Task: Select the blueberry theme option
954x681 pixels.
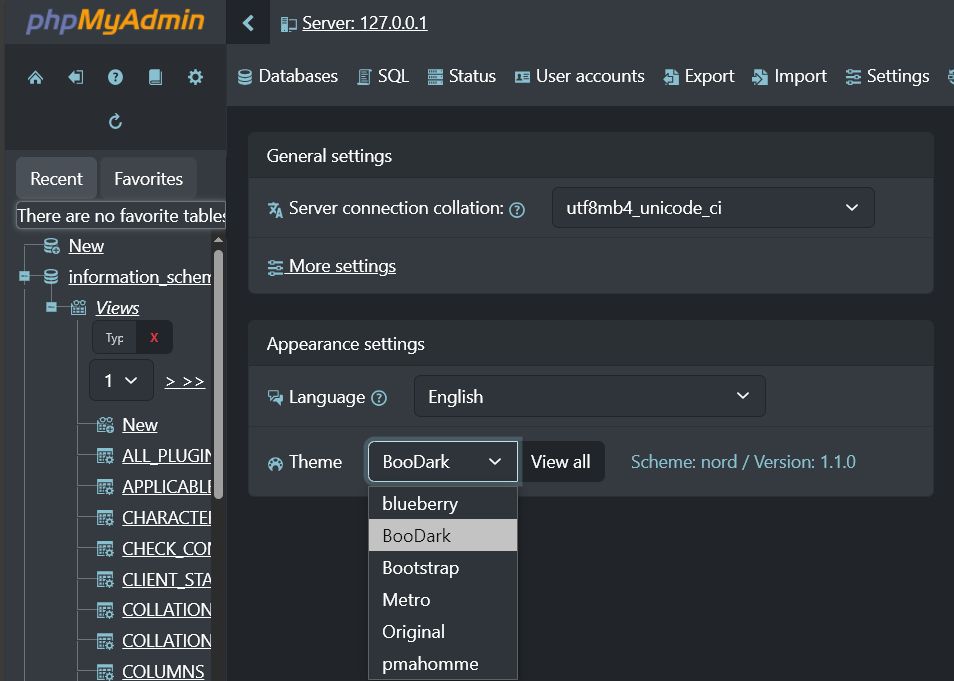Action: point(443,503)
